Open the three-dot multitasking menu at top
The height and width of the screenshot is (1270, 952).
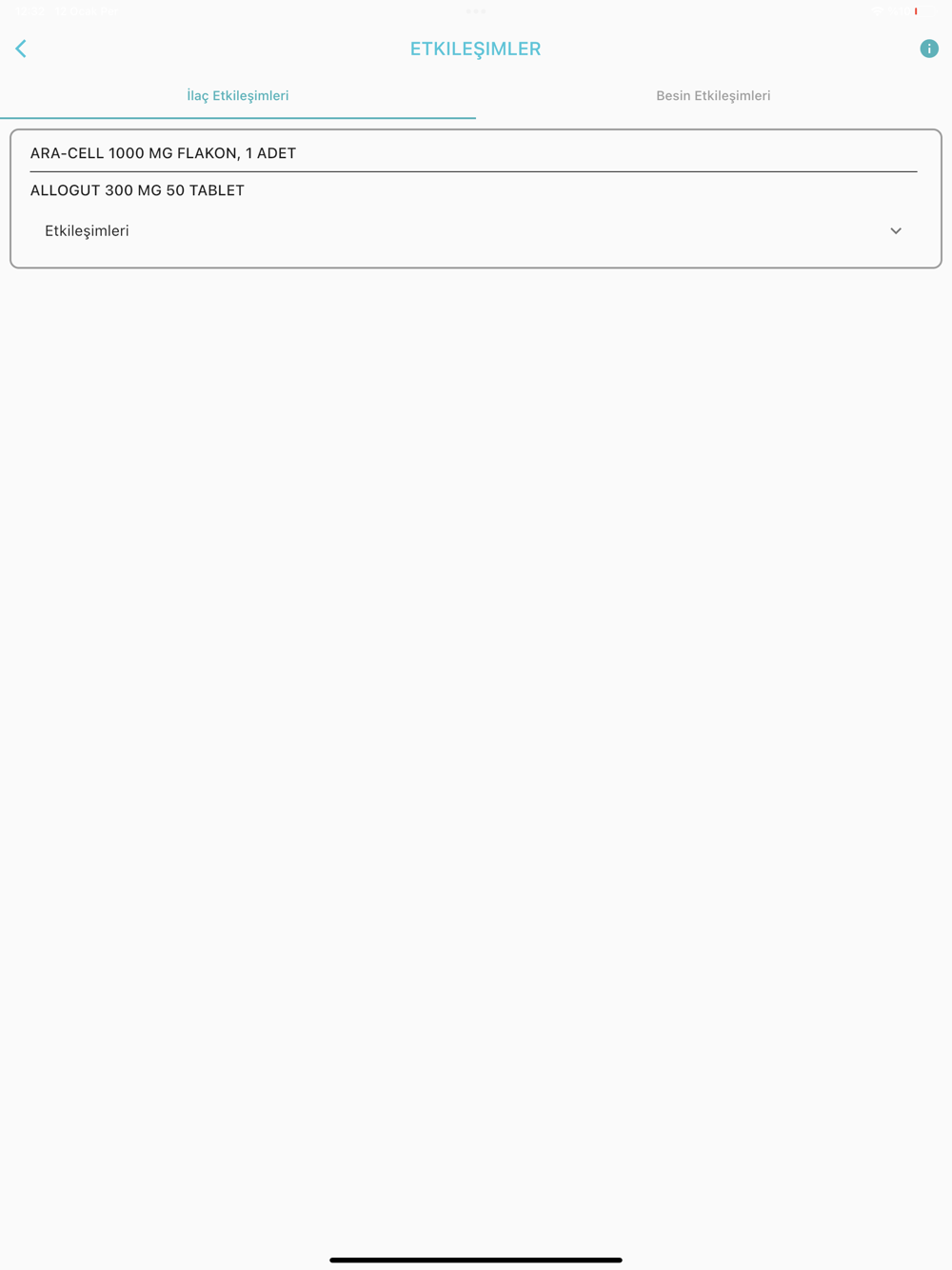(476, 11)
